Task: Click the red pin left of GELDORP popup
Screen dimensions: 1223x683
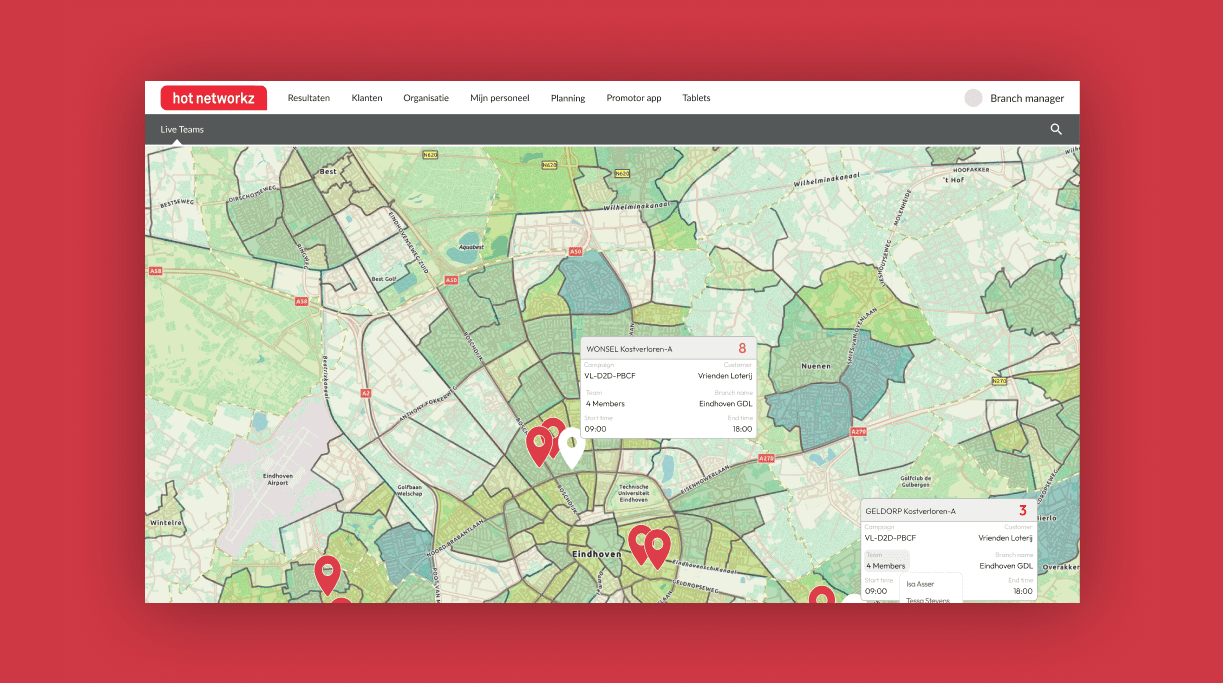Action: (822, 594)
